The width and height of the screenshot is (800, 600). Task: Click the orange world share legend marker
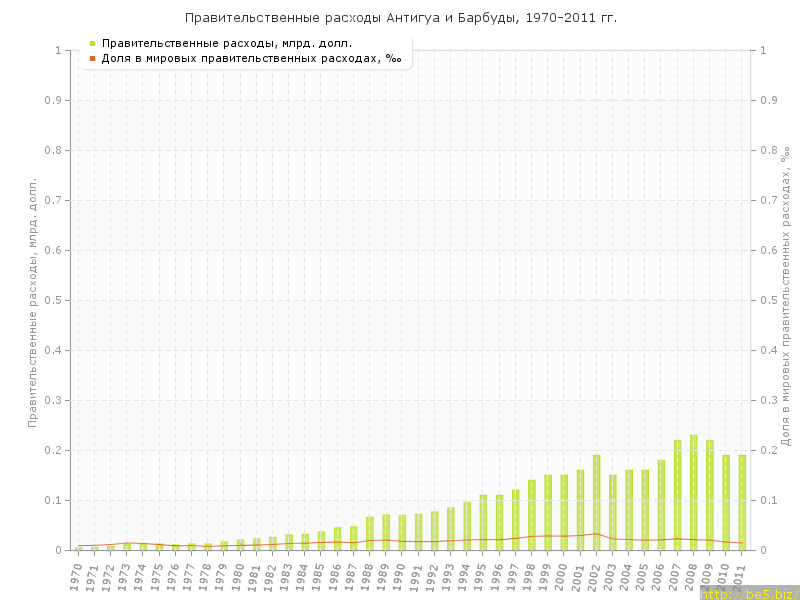tap(92, 58)
